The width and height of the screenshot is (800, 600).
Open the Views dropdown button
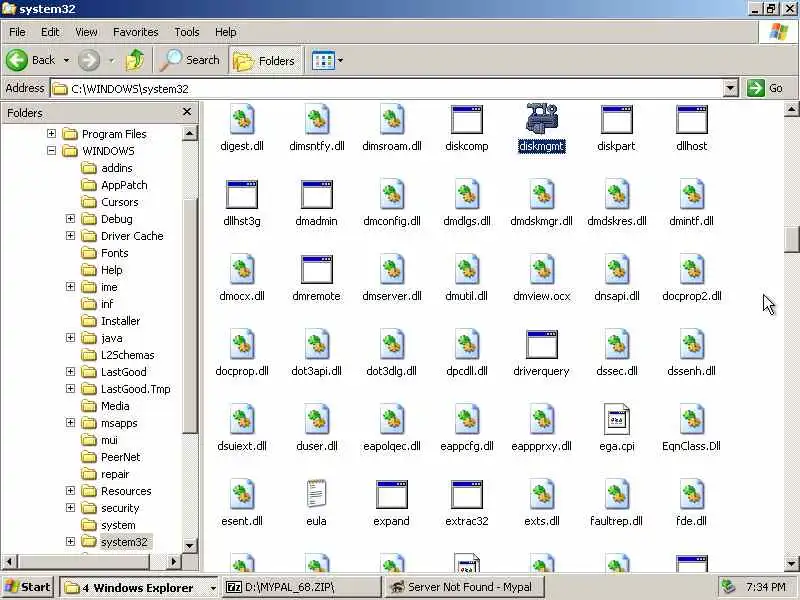pyautogui.click(x=328, y=60)
